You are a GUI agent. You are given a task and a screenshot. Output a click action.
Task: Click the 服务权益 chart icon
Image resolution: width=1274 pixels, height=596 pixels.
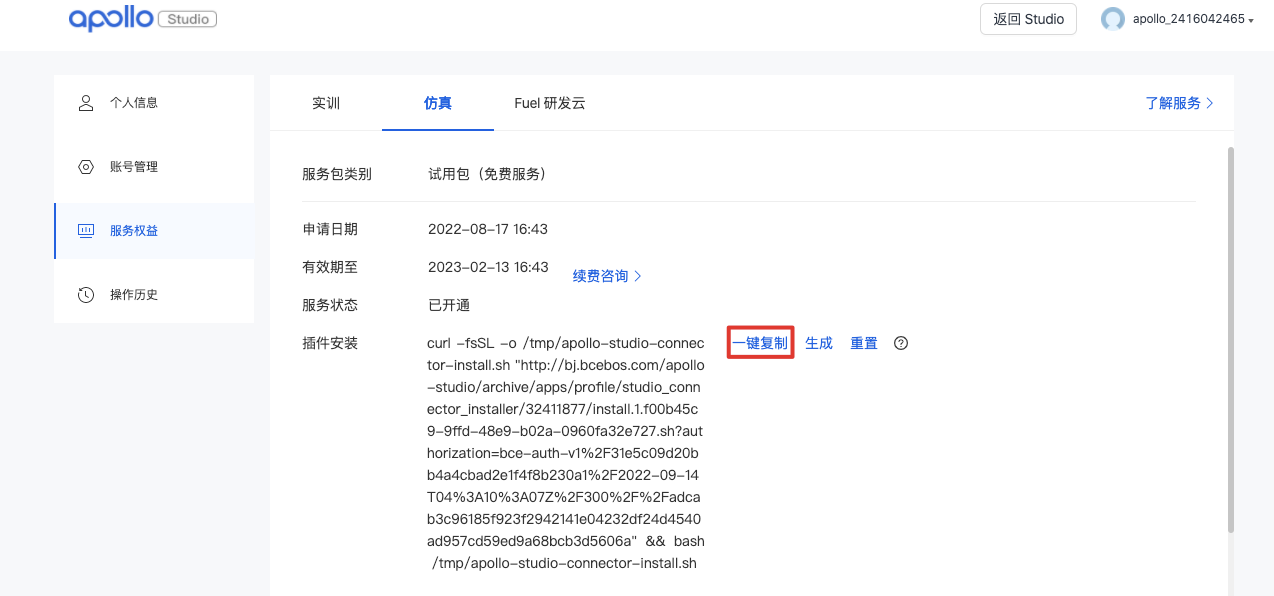point(86,231)
